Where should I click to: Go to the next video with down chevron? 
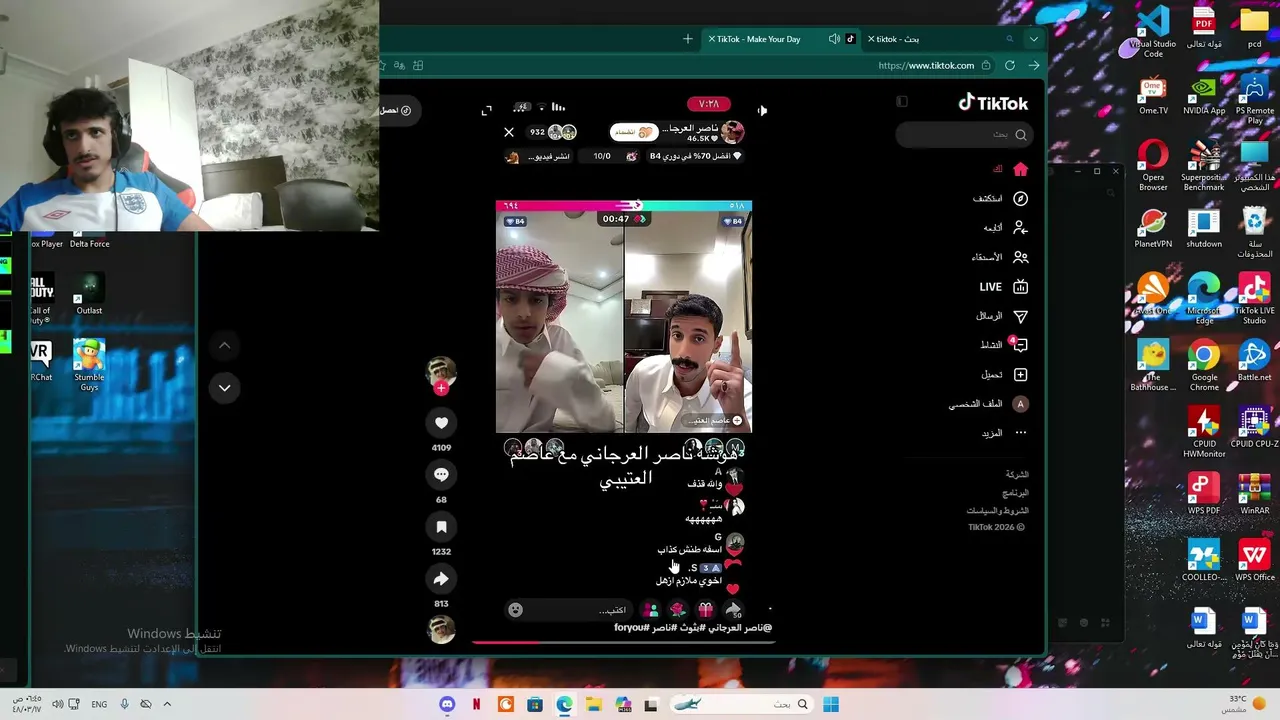coord(224,388)
